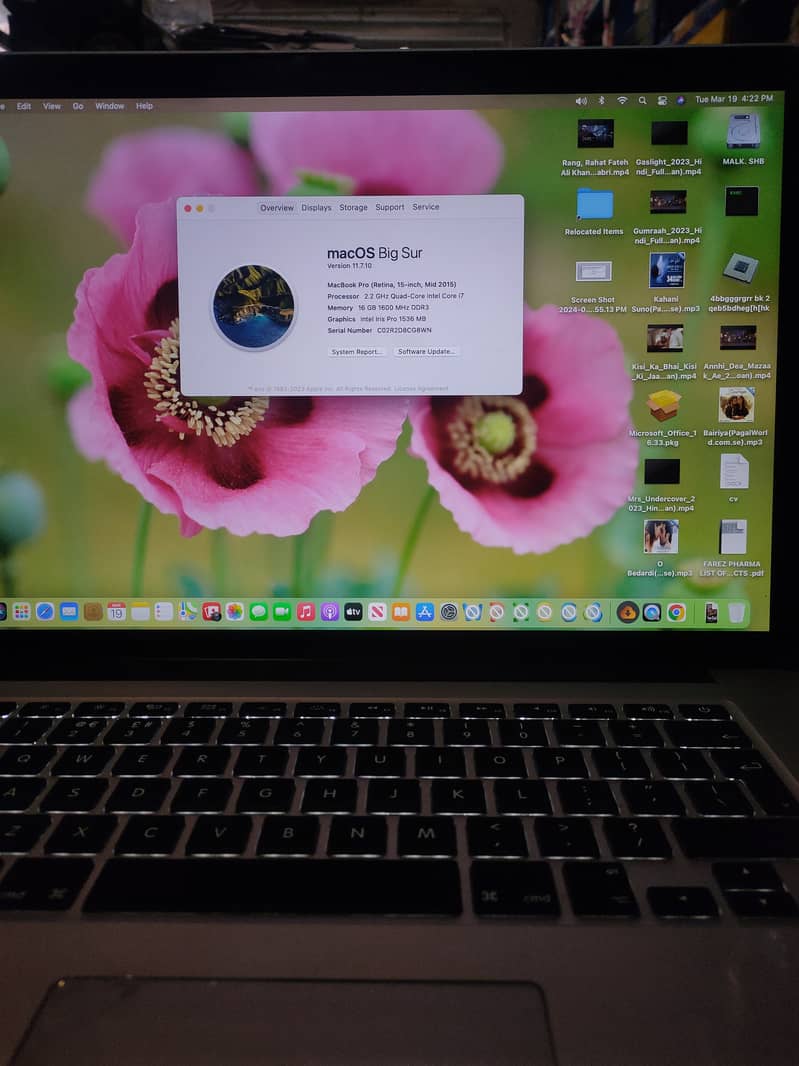
Task: Open the Notes app in the Dock
Action: click(140, 612)
